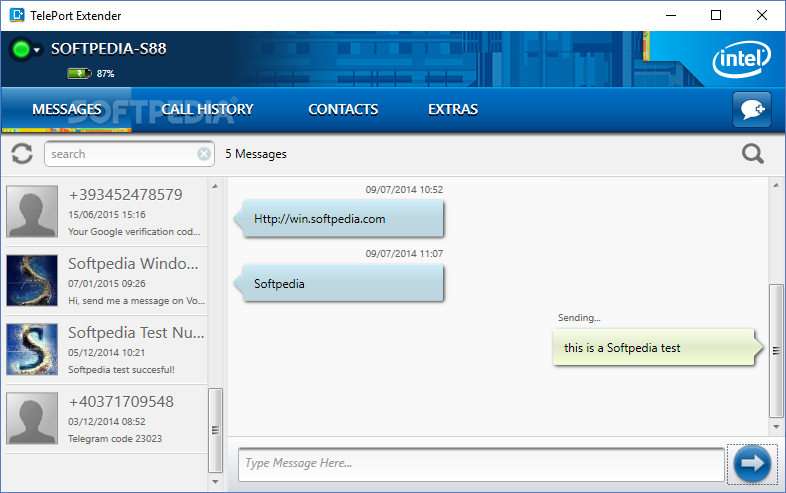
Task: Click the 87% battery percentage text
Action: point(105,74)
